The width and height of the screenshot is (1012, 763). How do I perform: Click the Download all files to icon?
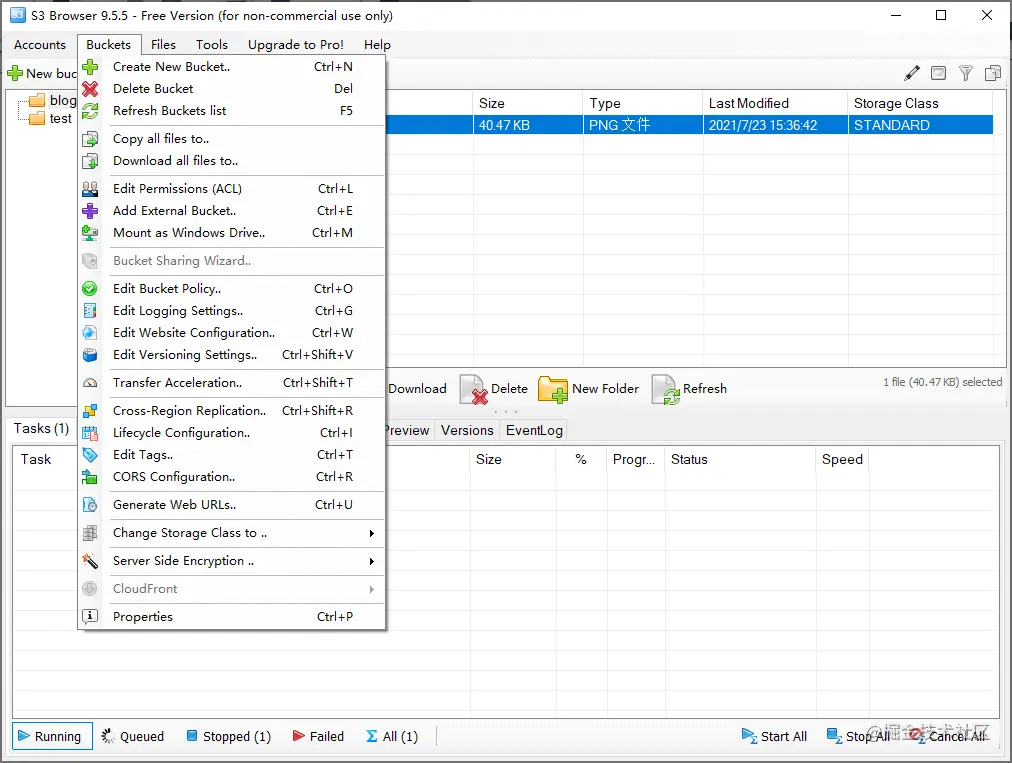point(90,161)
